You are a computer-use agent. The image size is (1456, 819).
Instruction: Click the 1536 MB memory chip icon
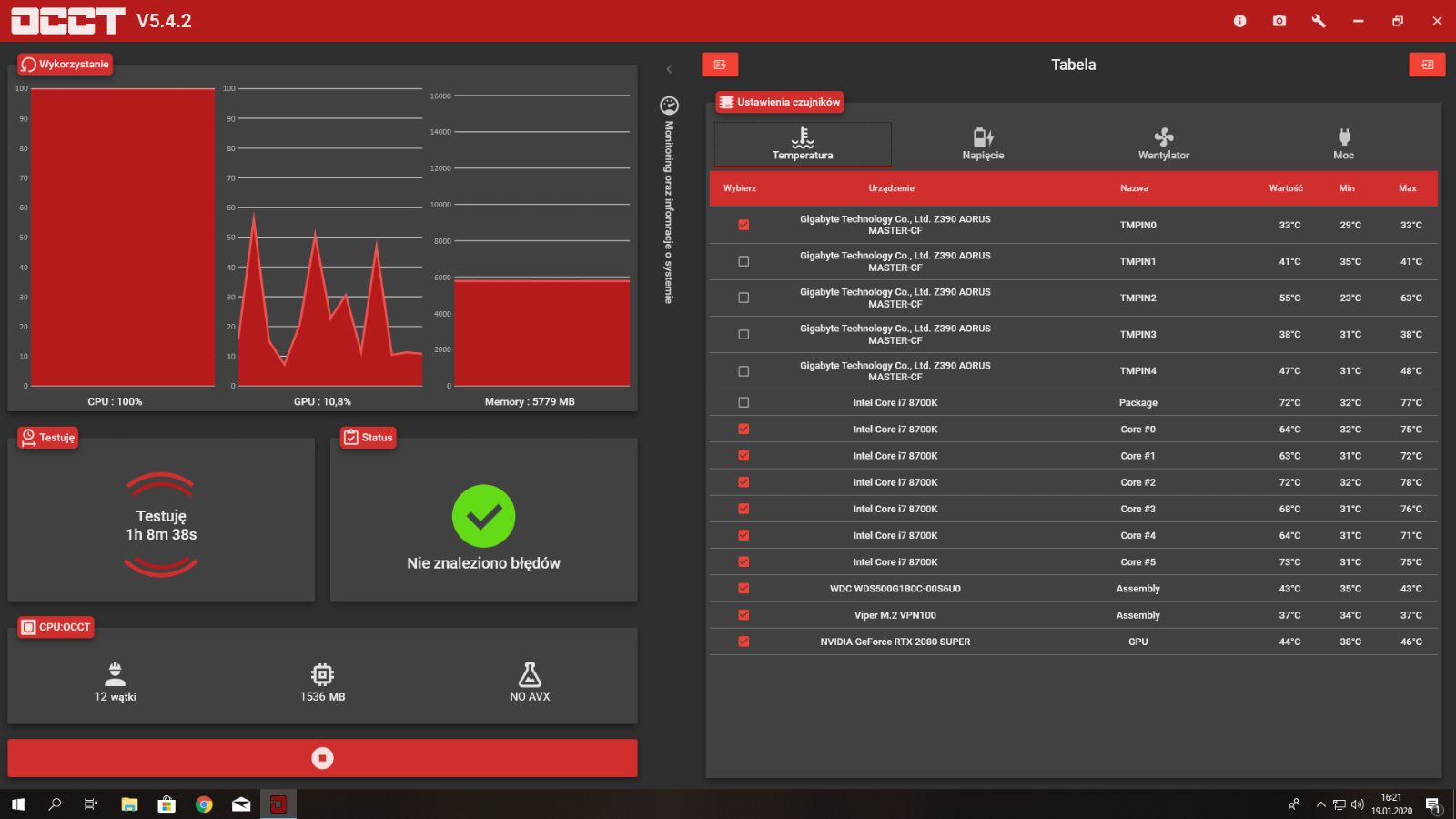click(x=322, y=674)
